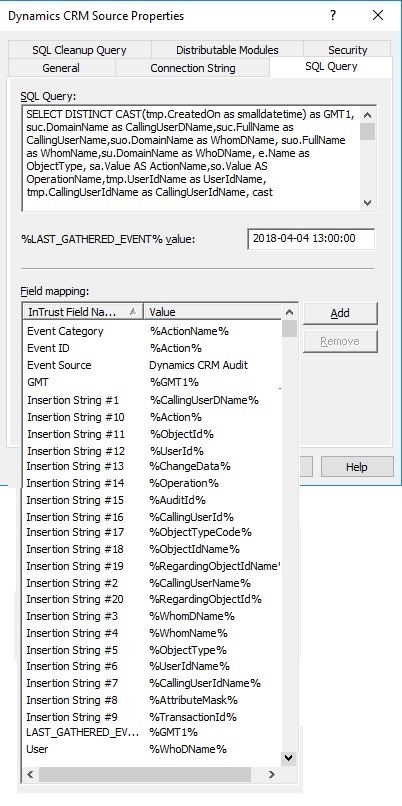Select the Insertion String #5 row
Viewport: 402px width, 806px height.
pyautogui.click(x=153, y=650)
